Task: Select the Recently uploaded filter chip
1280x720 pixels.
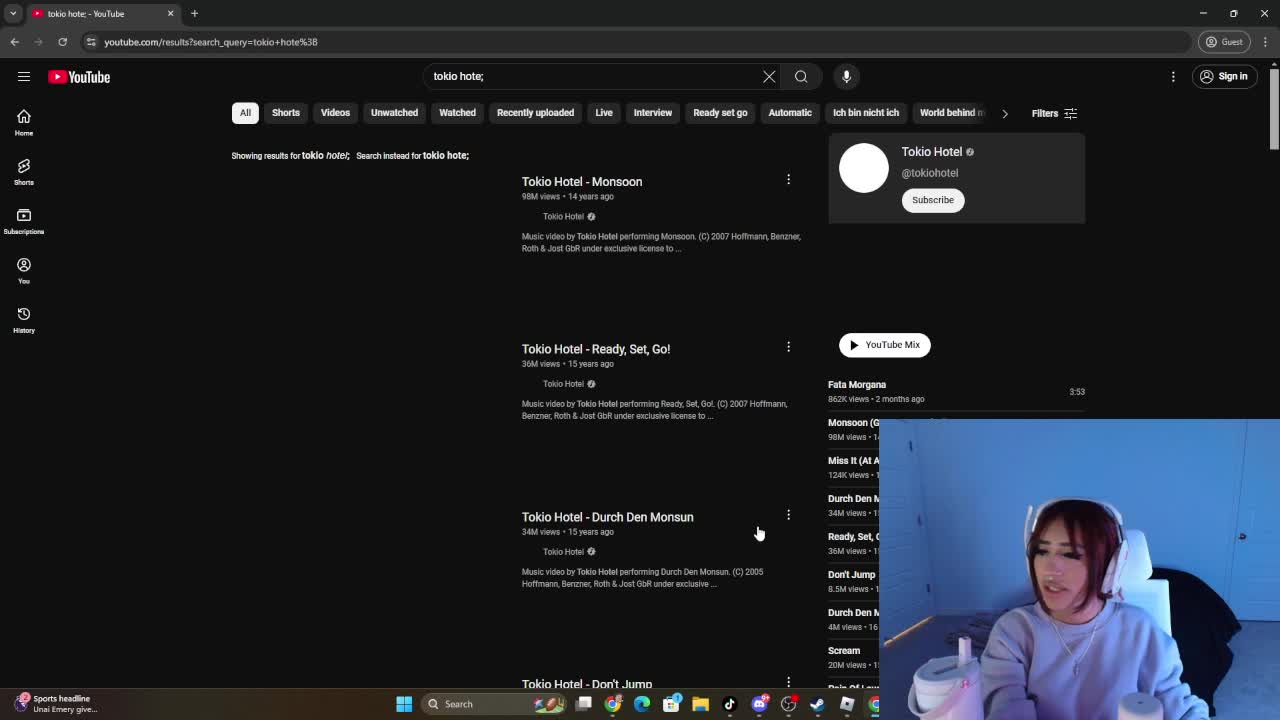Action: click(x=535, y=113)
